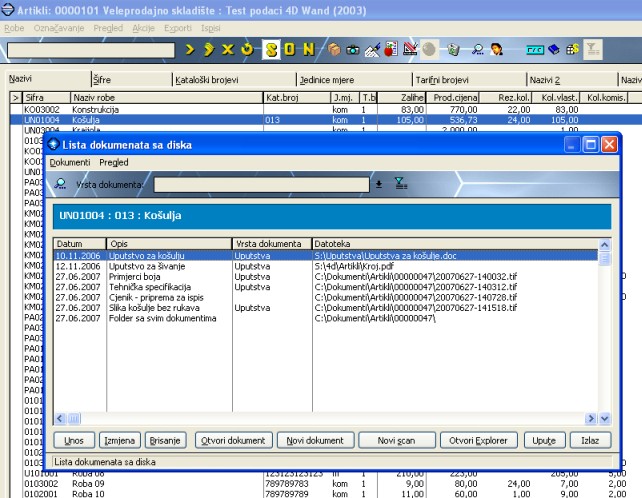Click the camera toolbar icon
The height and width of the screenshot is (498, 642).
(353, 50)
